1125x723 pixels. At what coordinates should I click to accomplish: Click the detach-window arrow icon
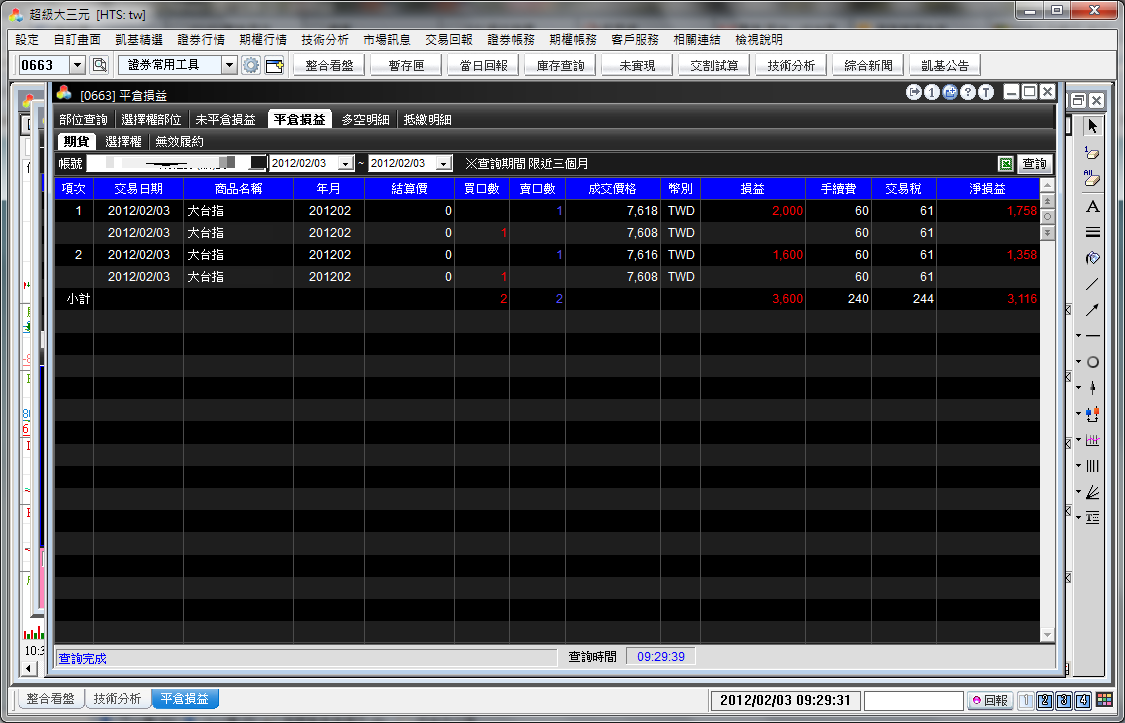pos(913,92)
